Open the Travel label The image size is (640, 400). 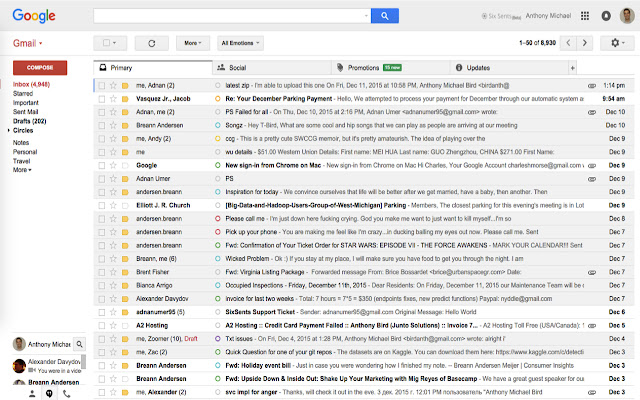22,161
